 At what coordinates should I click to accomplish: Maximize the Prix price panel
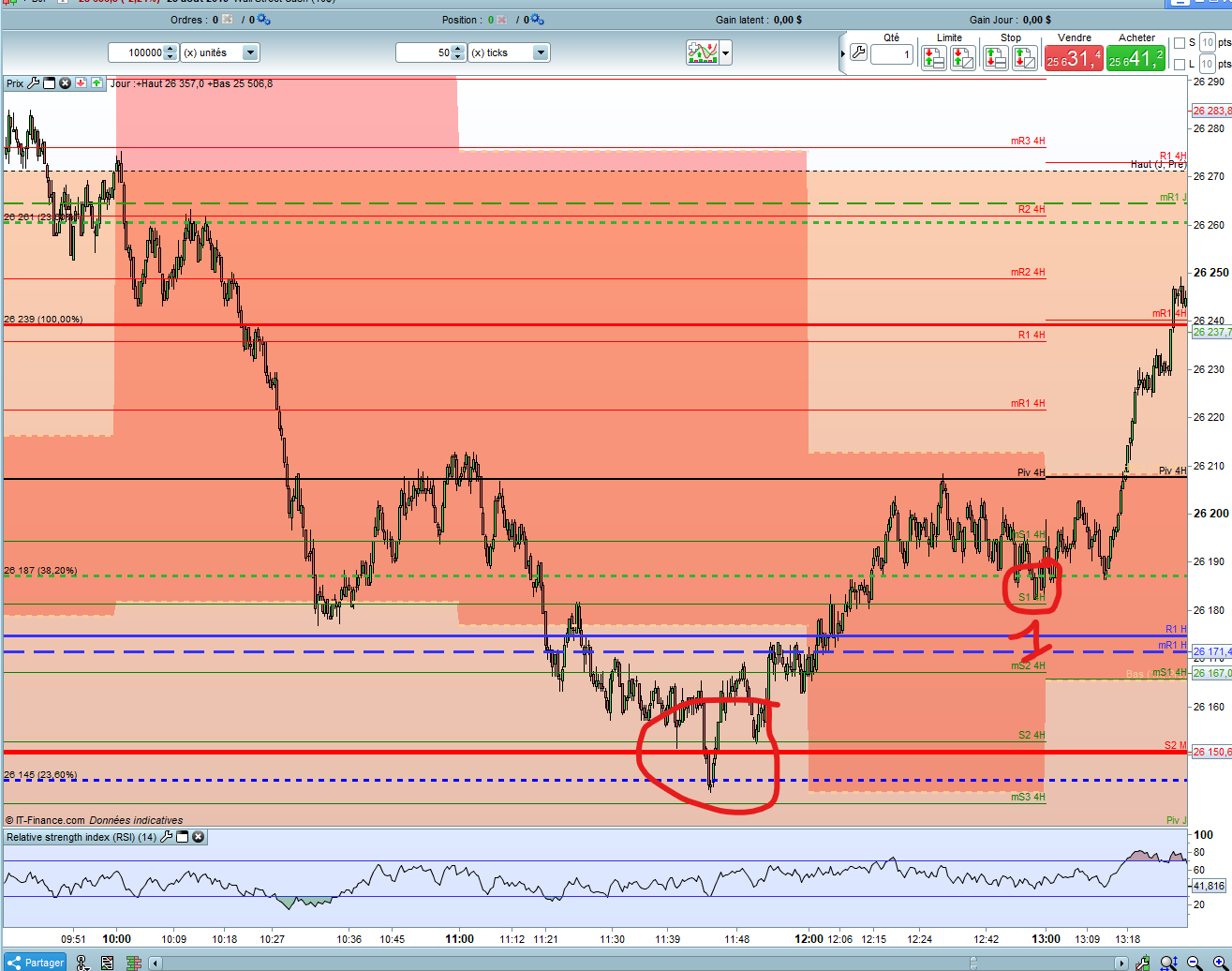(50, 83)
